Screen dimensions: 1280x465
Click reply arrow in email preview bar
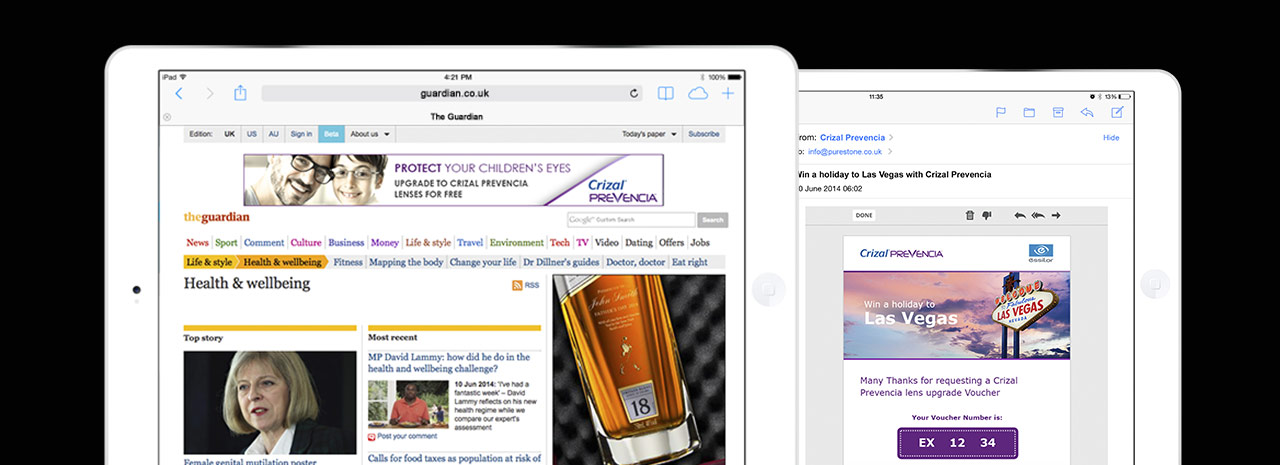(x=1020, y=215)
